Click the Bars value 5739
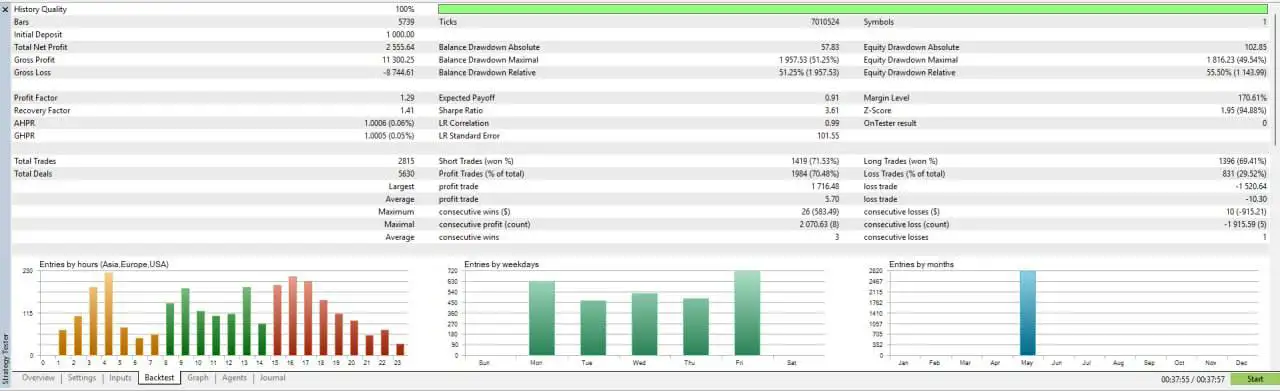Screen dimensions: 1280x391 pyautogui.click(x=406, y=22)
